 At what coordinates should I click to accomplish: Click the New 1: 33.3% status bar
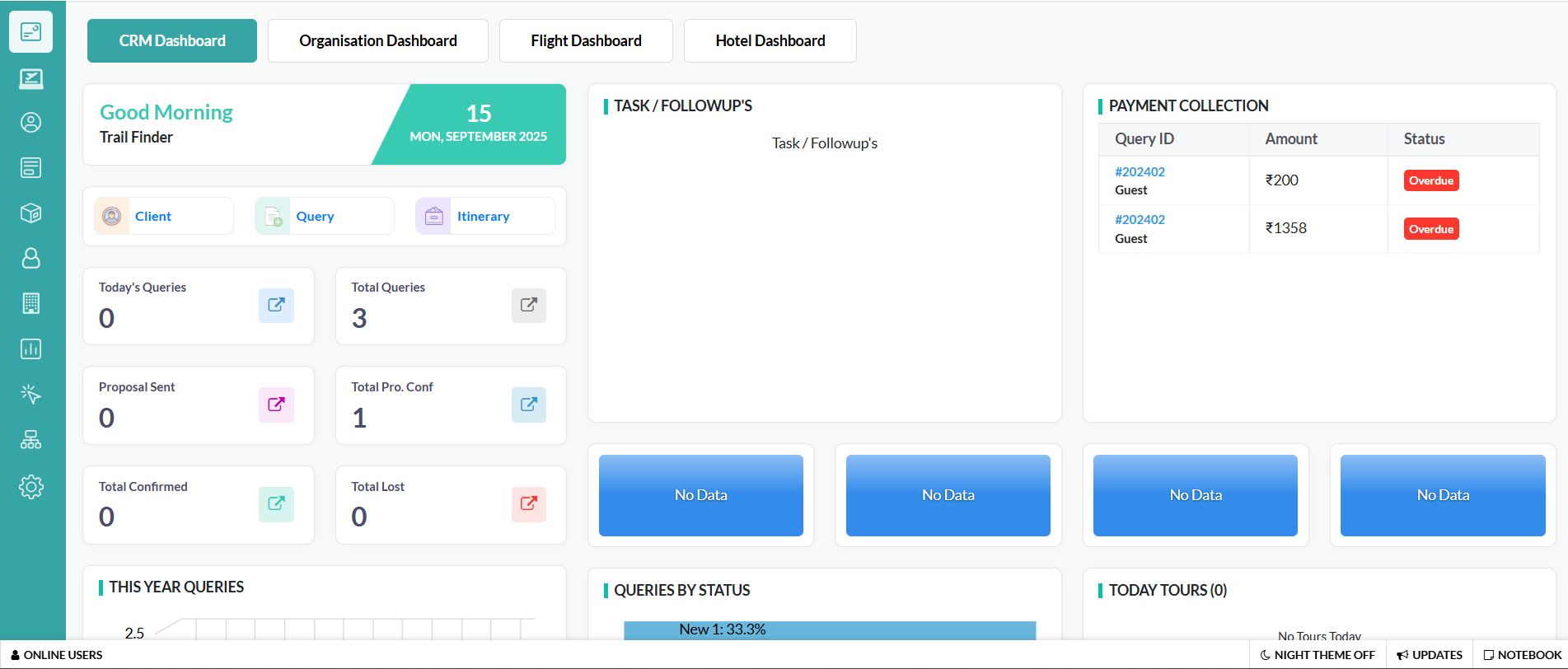pos(830,630)
